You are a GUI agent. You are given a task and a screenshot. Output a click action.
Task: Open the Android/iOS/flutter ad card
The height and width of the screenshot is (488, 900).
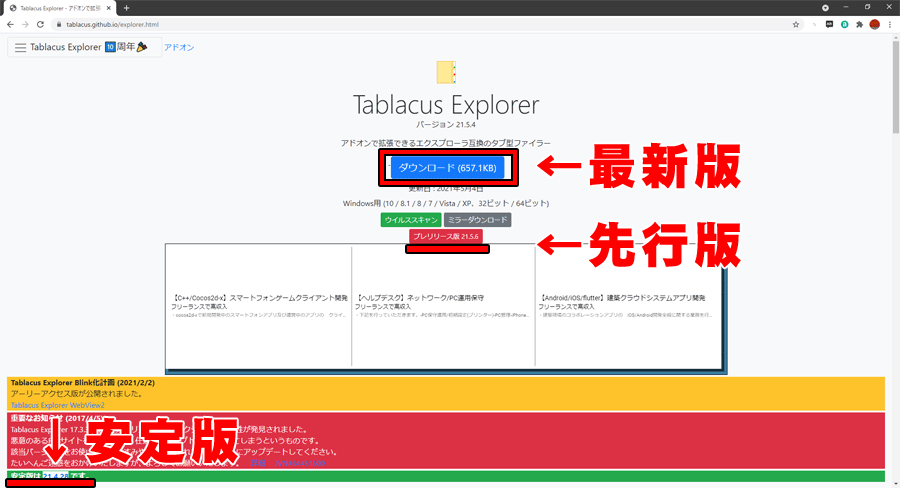[x=628, y=305]
